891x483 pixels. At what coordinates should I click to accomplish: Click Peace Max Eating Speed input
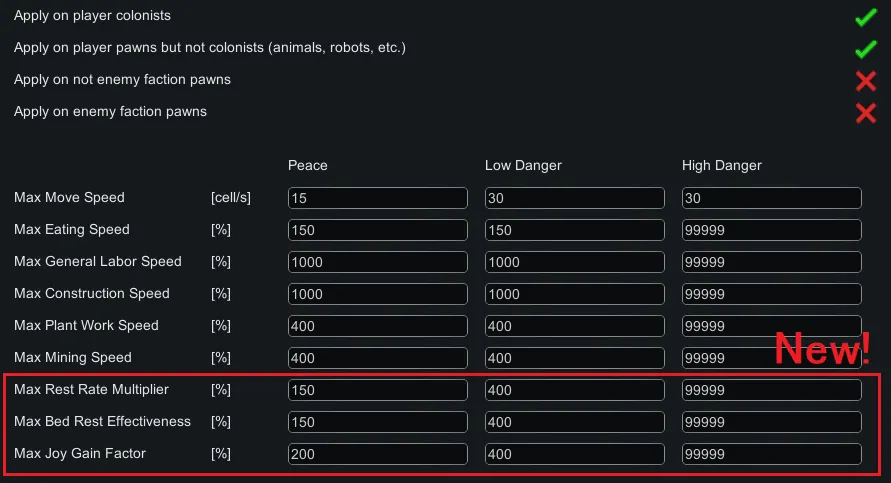[x=377, y=230]
